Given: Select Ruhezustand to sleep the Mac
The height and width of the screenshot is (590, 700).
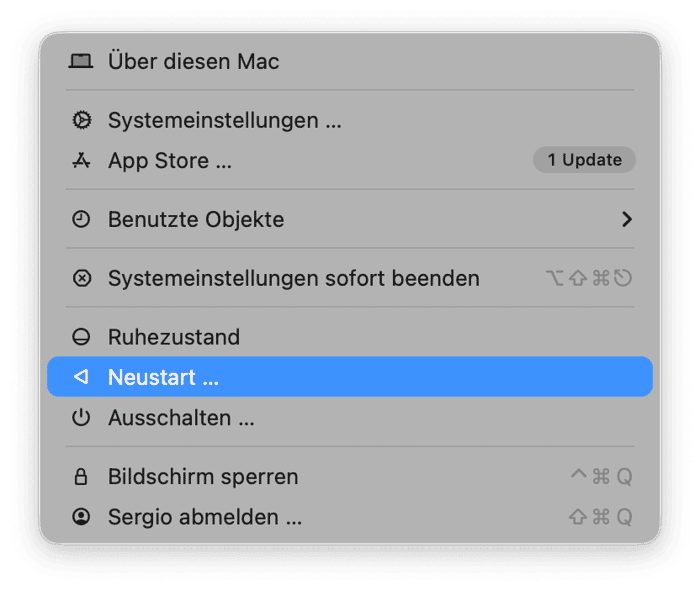Looking at the screenshot, I should click(x=174, y=337).
